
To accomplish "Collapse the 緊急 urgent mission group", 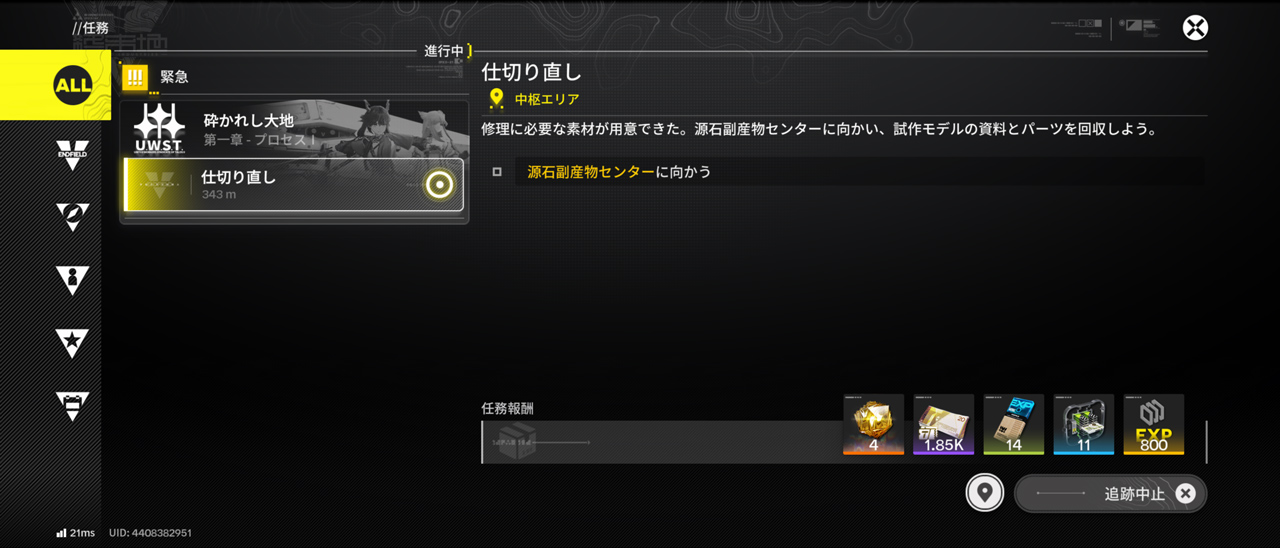I will coord(294,77).
